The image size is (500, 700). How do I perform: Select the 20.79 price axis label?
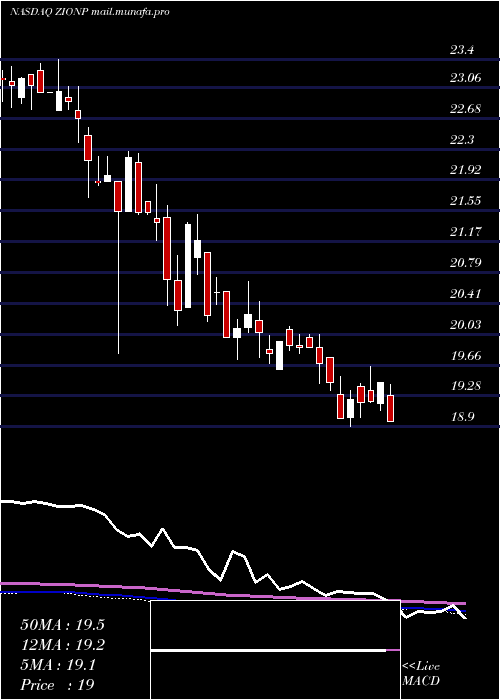[x=466, y=262]
